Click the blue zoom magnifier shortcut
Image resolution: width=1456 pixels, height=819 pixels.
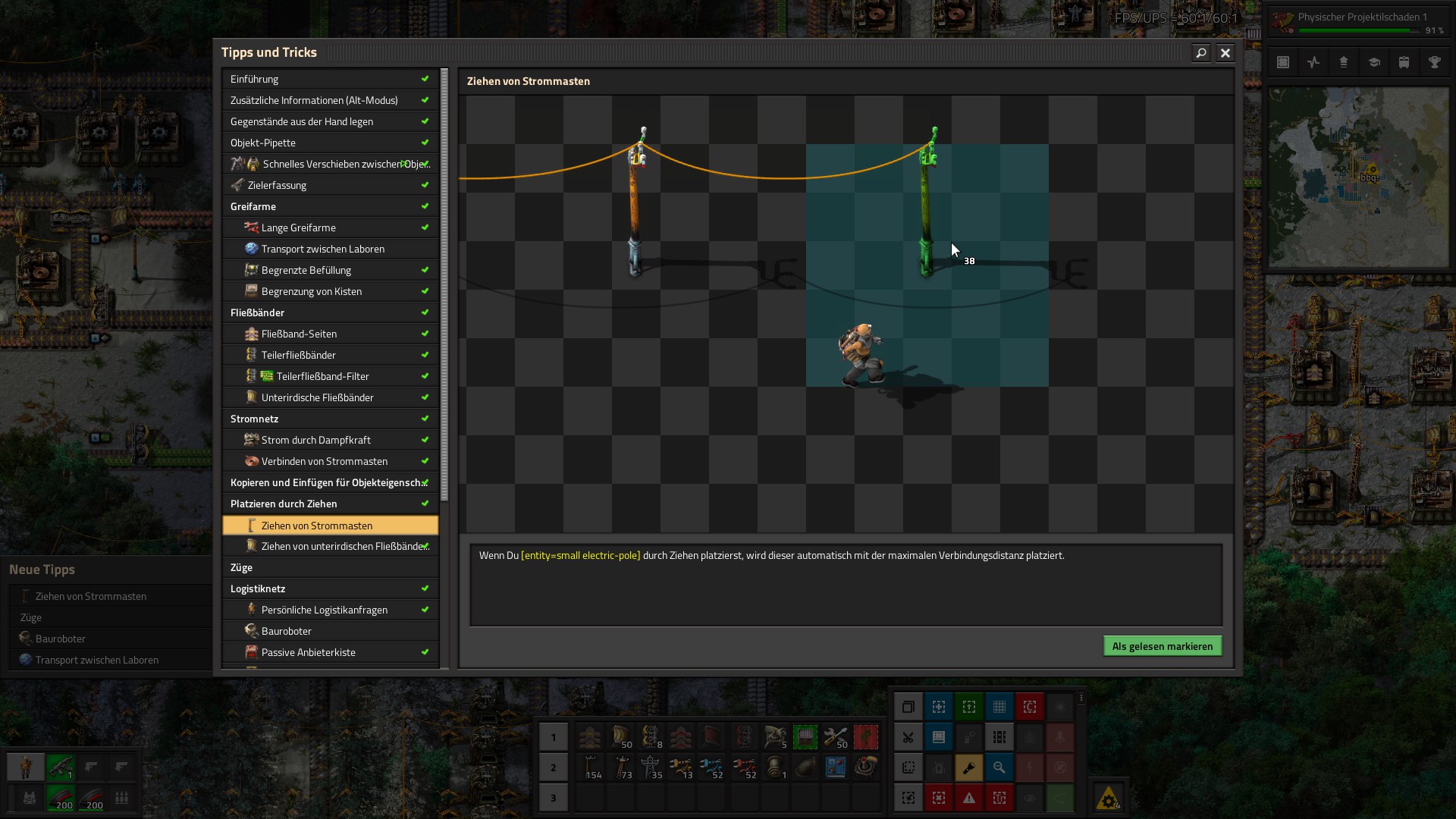tap(999, 767)
